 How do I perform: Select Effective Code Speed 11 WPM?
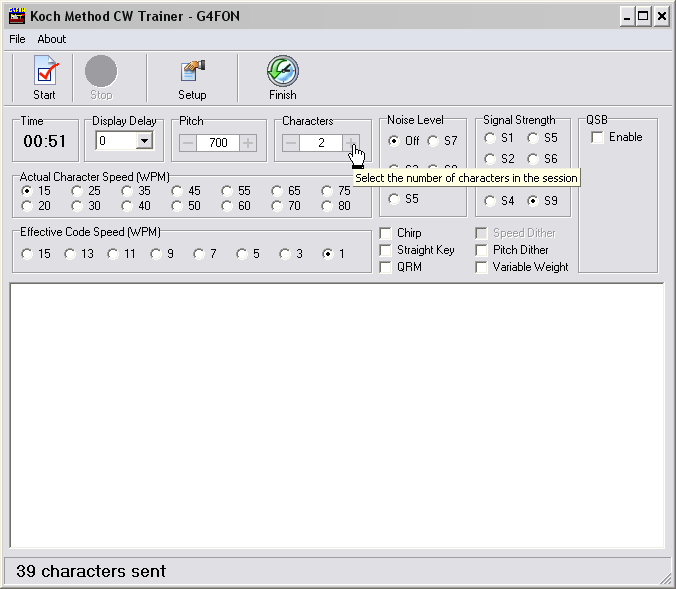[113, 254]
